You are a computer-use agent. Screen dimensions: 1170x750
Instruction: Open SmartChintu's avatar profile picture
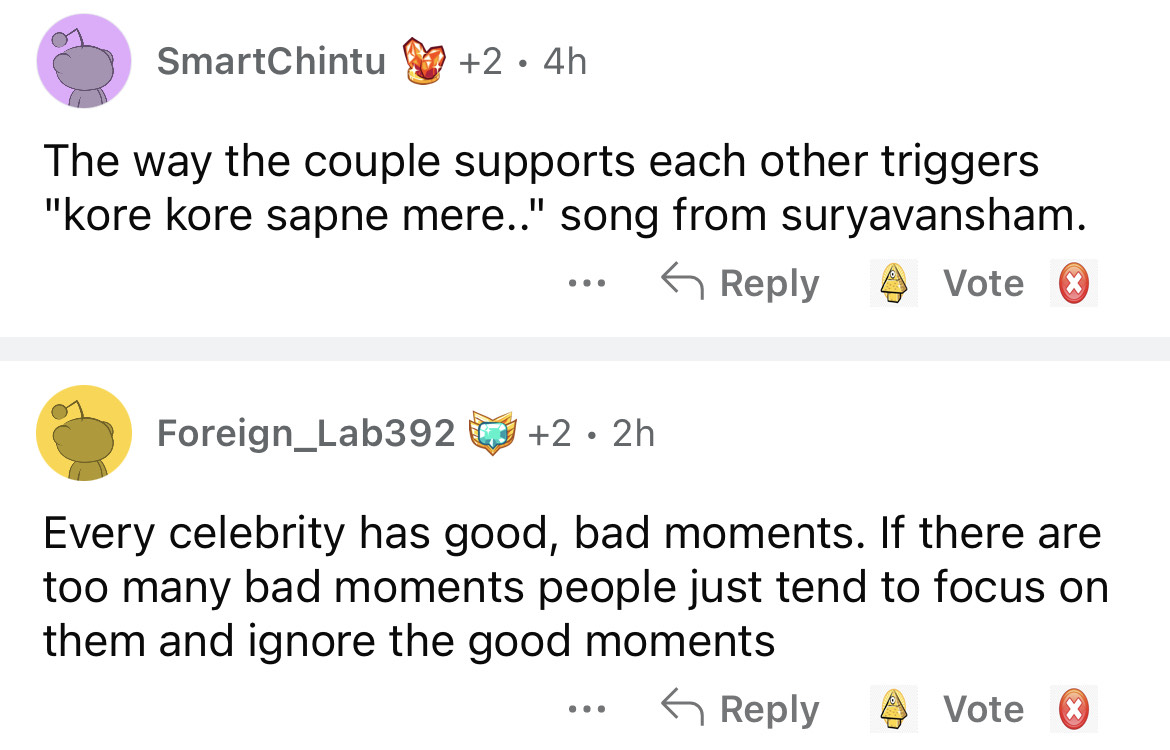point(84,62)
